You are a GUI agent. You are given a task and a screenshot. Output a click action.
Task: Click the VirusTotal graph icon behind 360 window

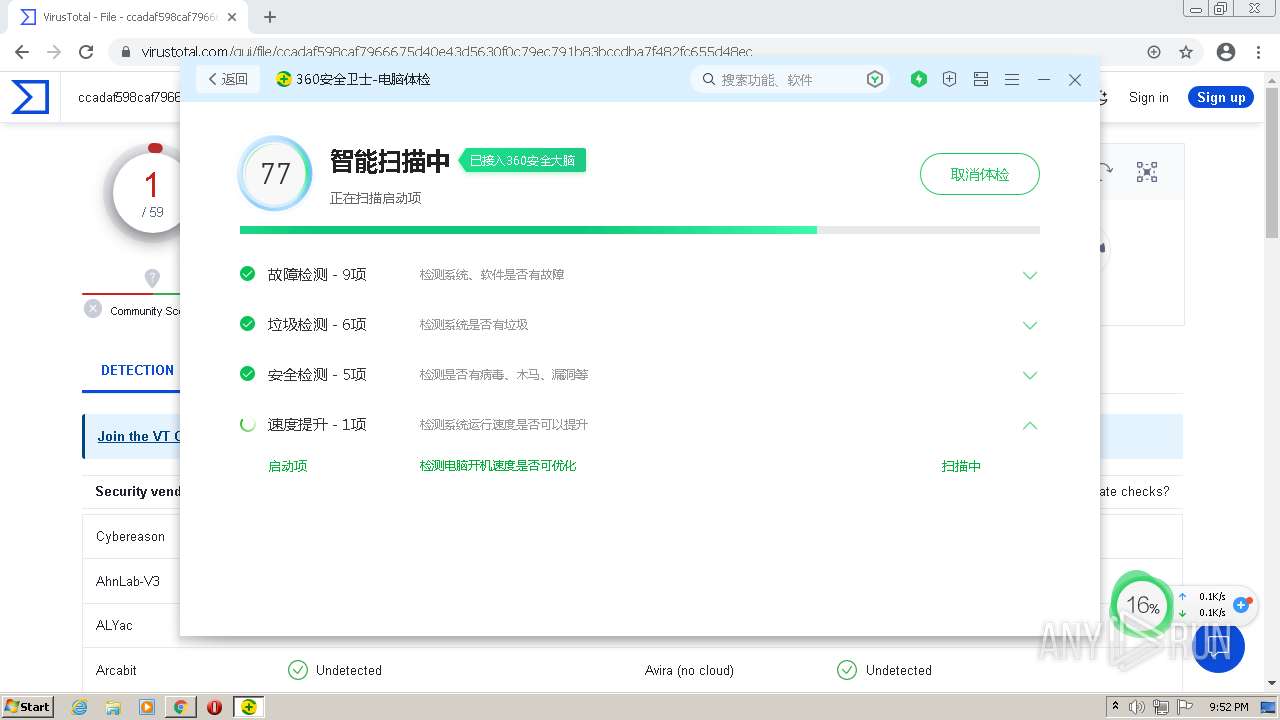click(1147, 172)
